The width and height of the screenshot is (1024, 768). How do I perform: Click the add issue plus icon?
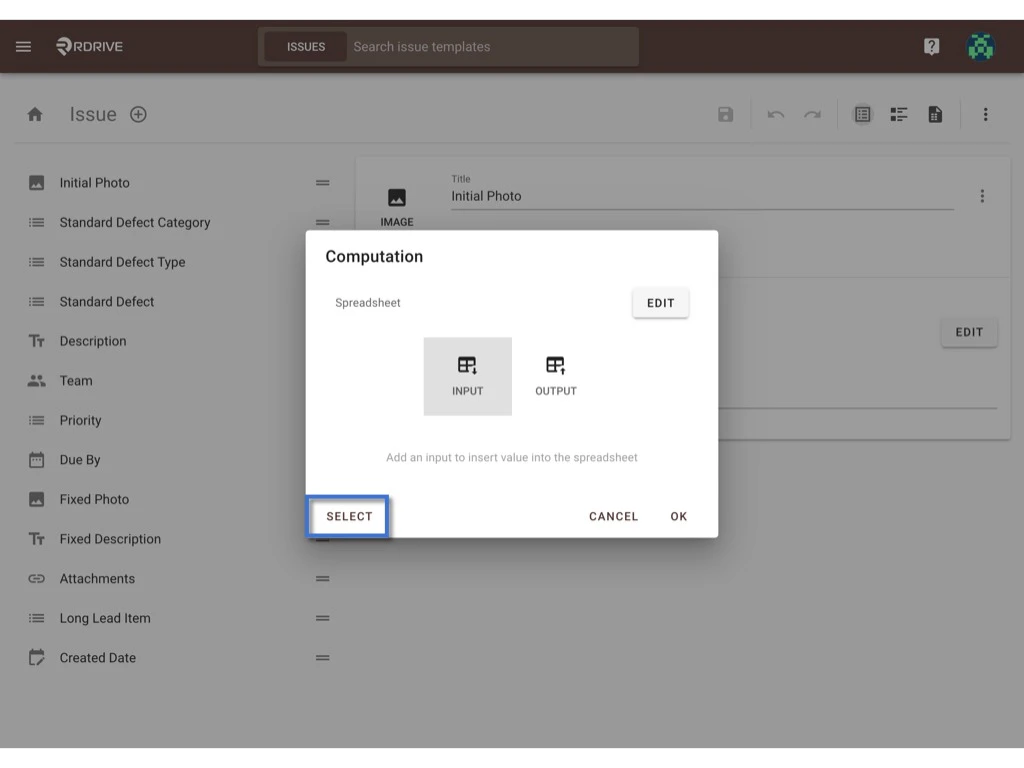[x=138, y=115]
